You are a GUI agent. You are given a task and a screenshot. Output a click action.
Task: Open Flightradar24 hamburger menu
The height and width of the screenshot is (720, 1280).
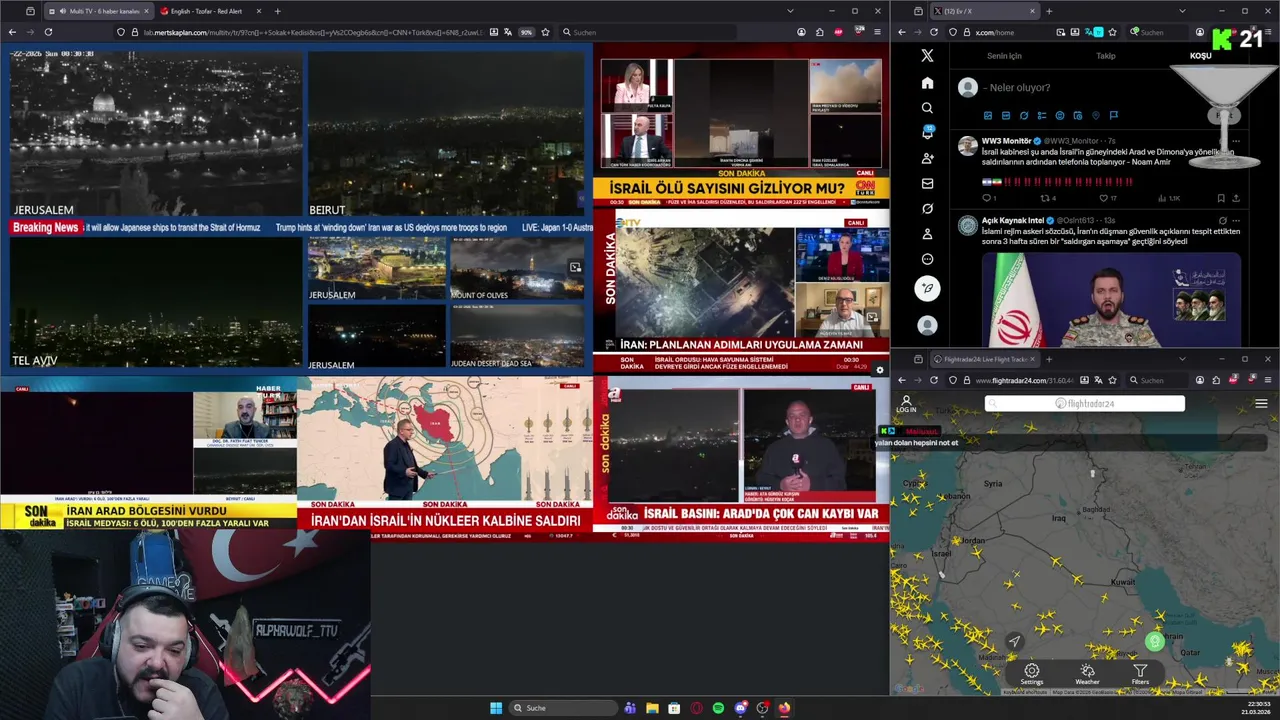[1261, 404]
